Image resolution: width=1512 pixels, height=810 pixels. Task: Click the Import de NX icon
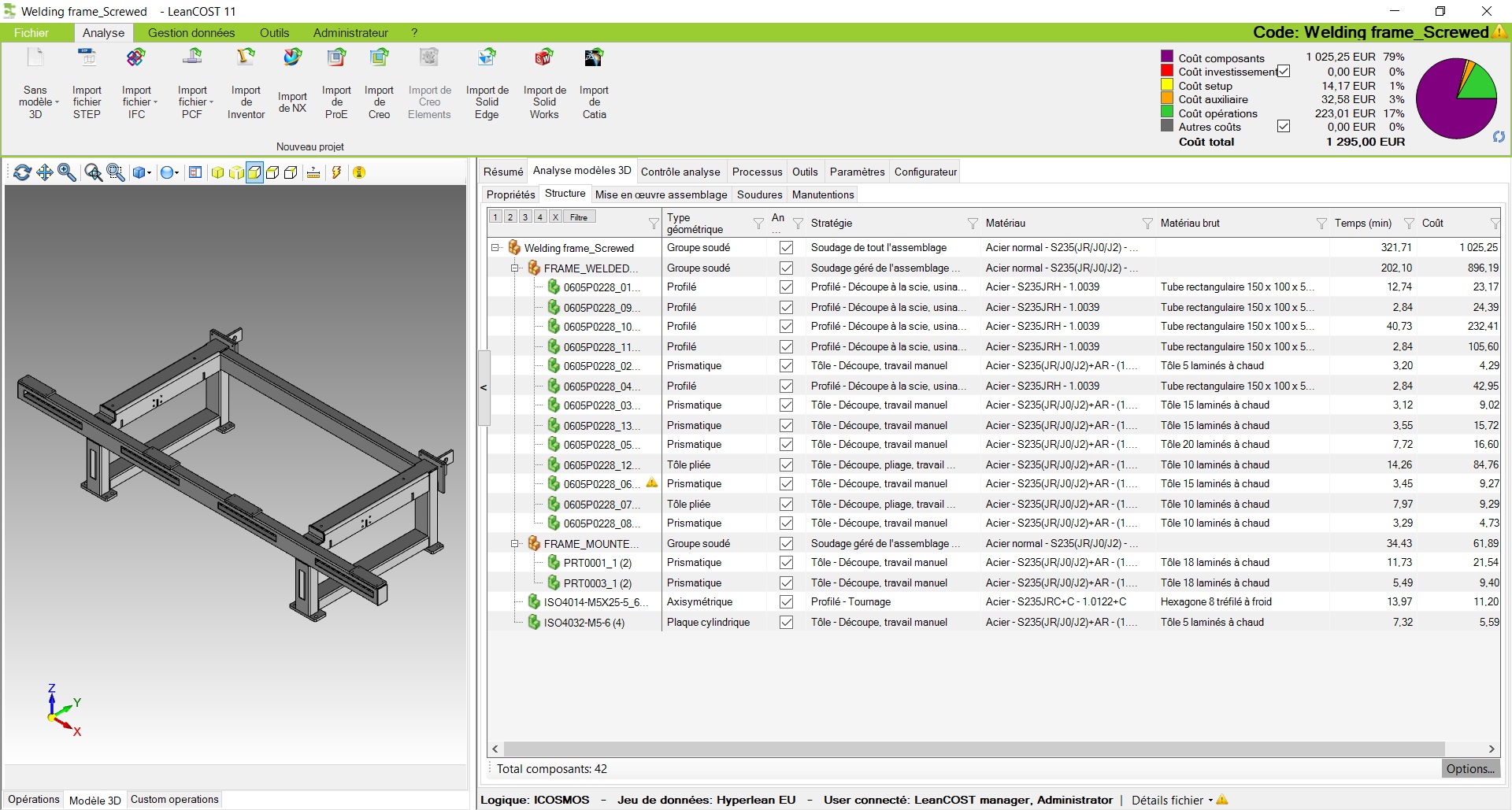point(292,57)
